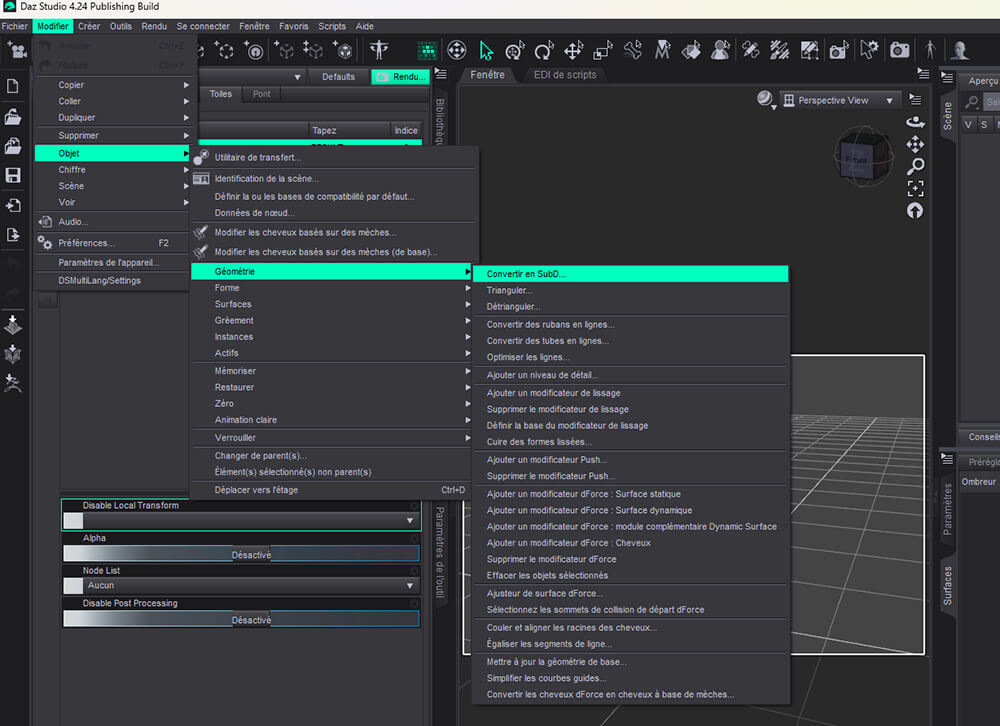Select the Node Selection arrow tool
1000x726 pixels.
point(486,50)
